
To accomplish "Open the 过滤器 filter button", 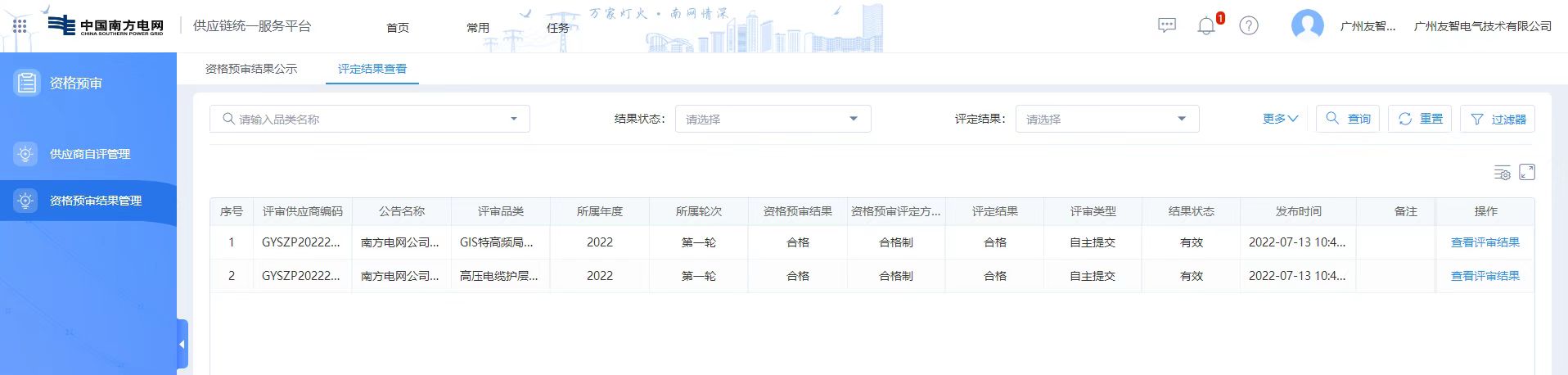I will pos(1498,119).
